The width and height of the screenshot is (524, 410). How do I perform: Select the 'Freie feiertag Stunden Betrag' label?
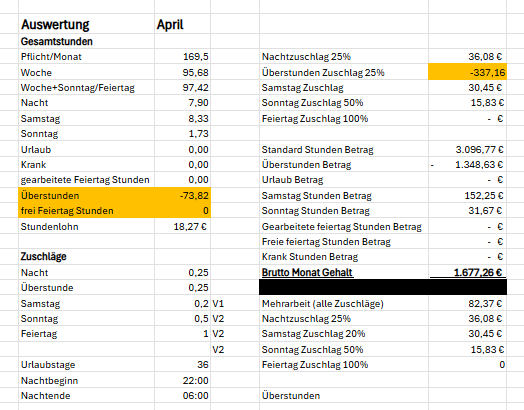point(326,242)
